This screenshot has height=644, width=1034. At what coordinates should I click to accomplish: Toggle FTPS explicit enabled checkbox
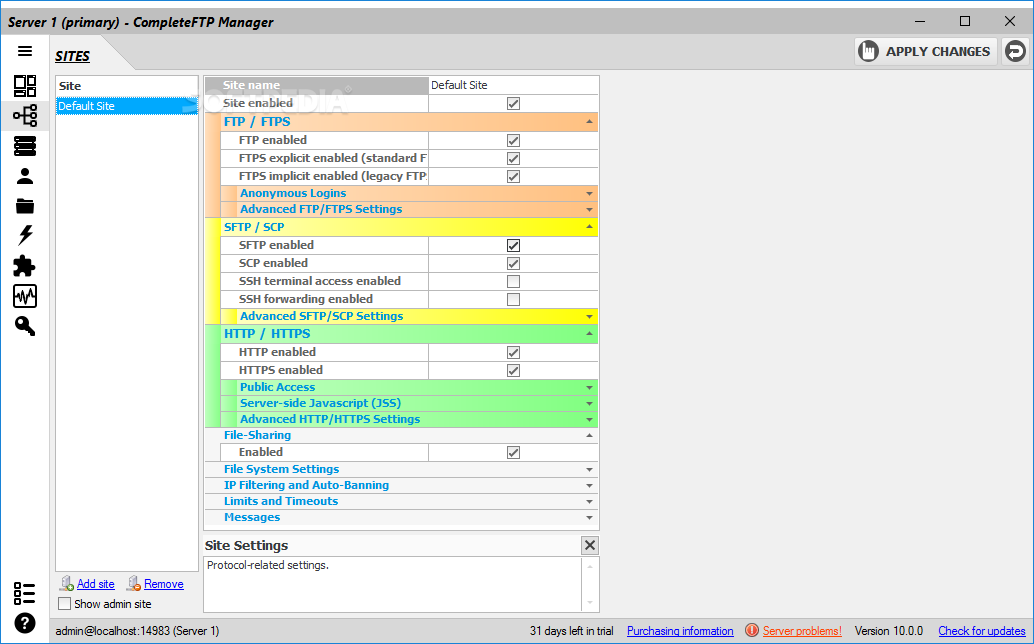point(513,158)
